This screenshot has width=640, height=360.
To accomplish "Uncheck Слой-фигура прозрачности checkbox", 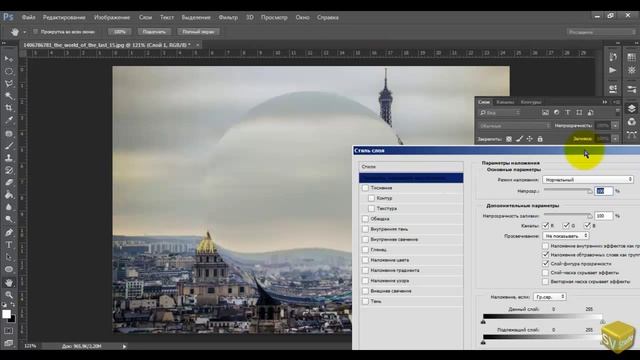I will 545,264.
